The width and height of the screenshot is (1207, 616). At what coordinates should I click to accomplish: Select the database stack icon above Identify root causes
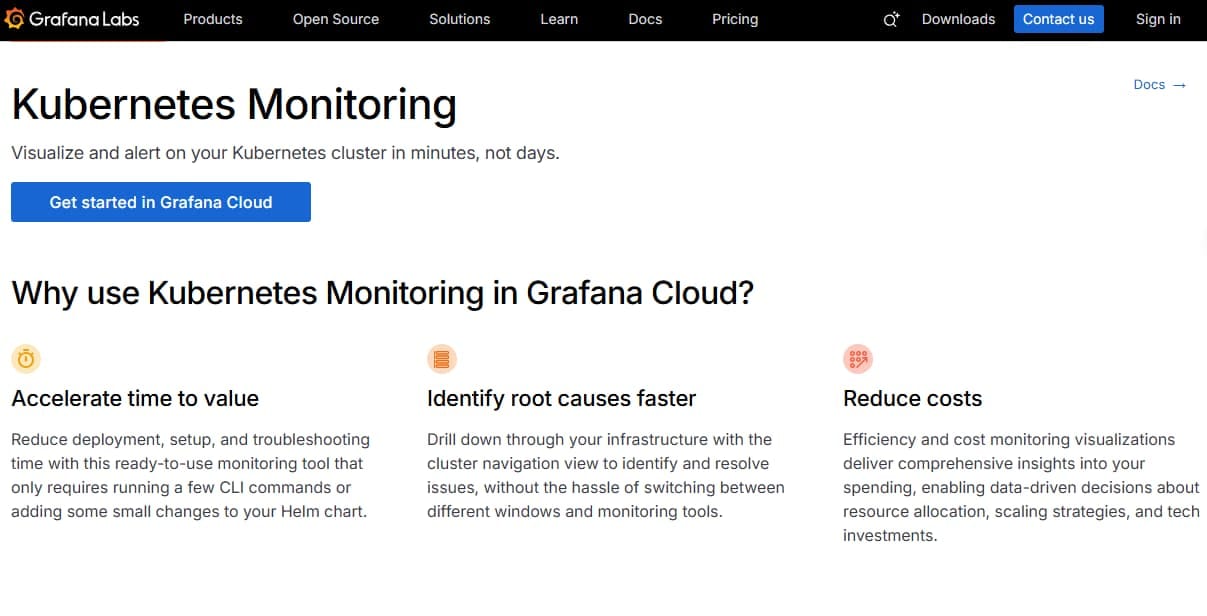(x=441, y=358)
